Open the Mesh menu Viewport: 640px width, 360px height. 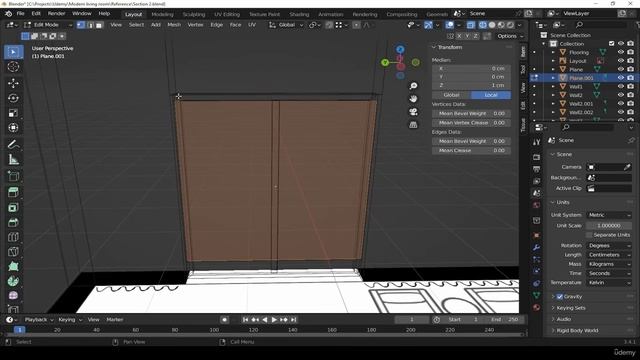click(174, 25)
